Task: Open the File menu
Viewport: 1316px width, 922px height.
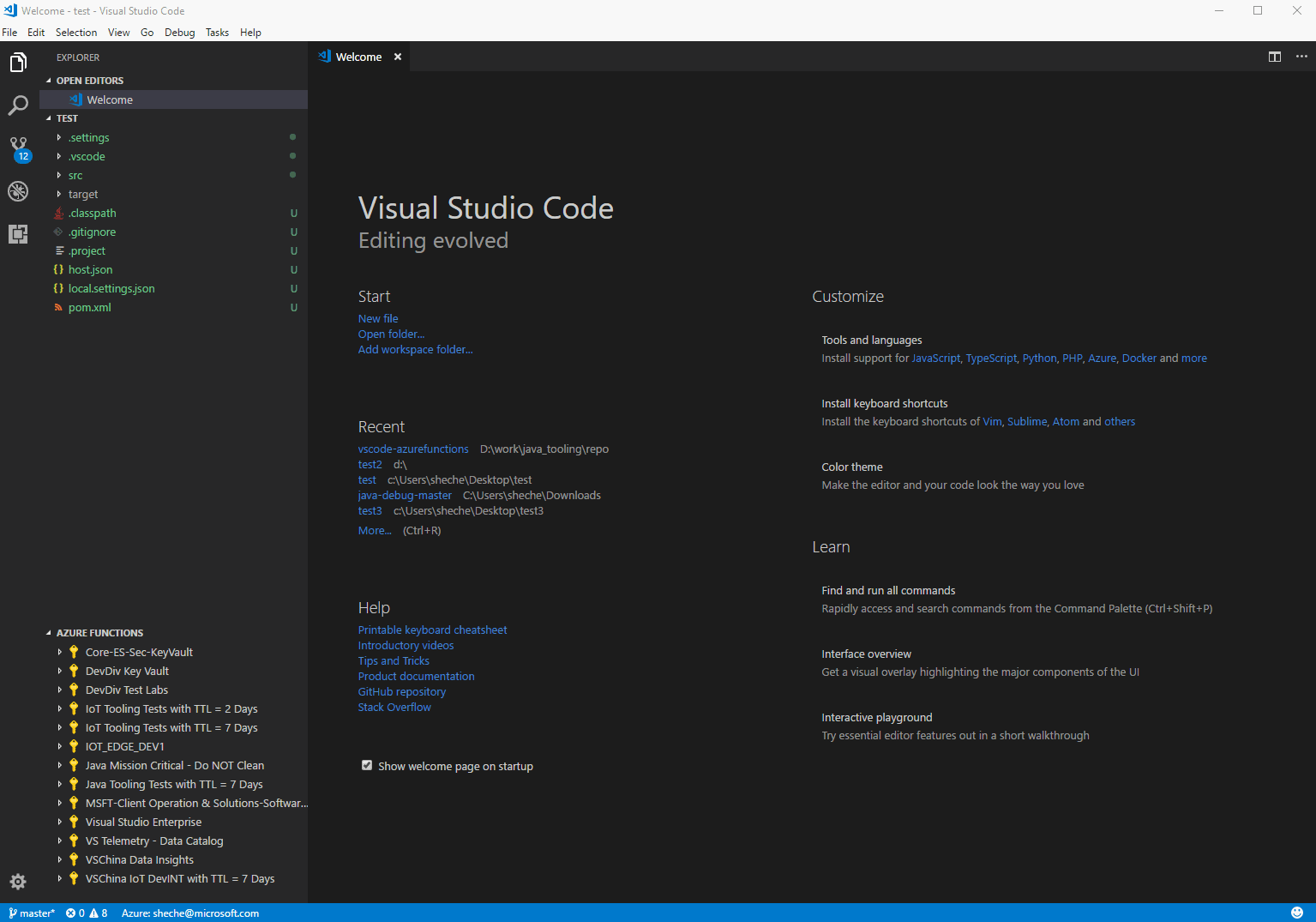Action: [9, 33]
